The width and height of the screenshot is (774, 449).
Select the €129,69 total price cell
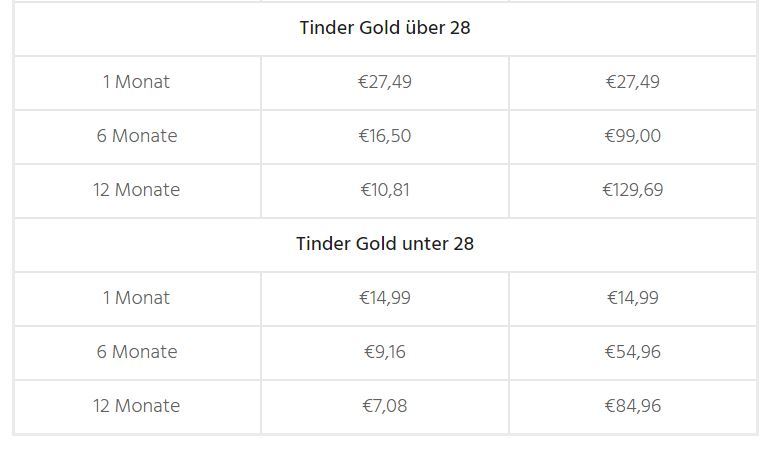pyautogui.click(x=633, y=190)
